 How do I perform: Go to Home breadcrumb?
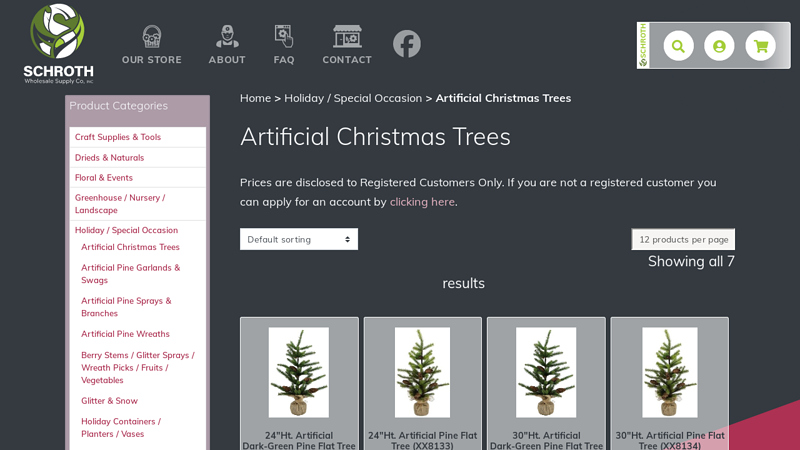[255, 98]
